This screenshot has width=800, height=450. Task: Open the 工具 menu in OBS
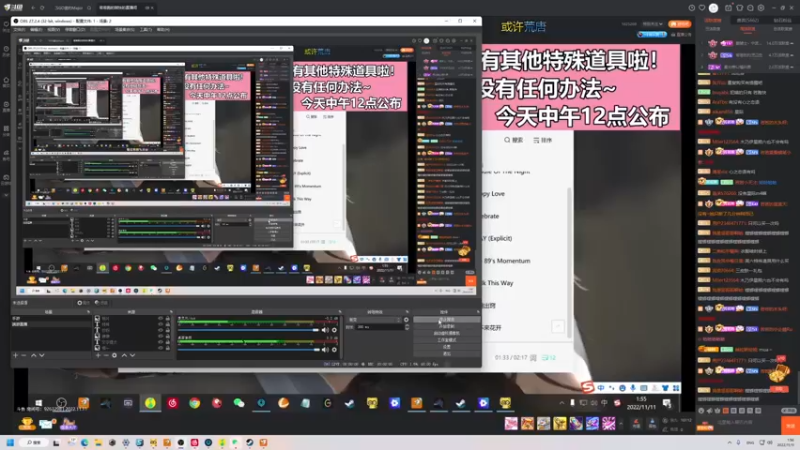[145, 30]
